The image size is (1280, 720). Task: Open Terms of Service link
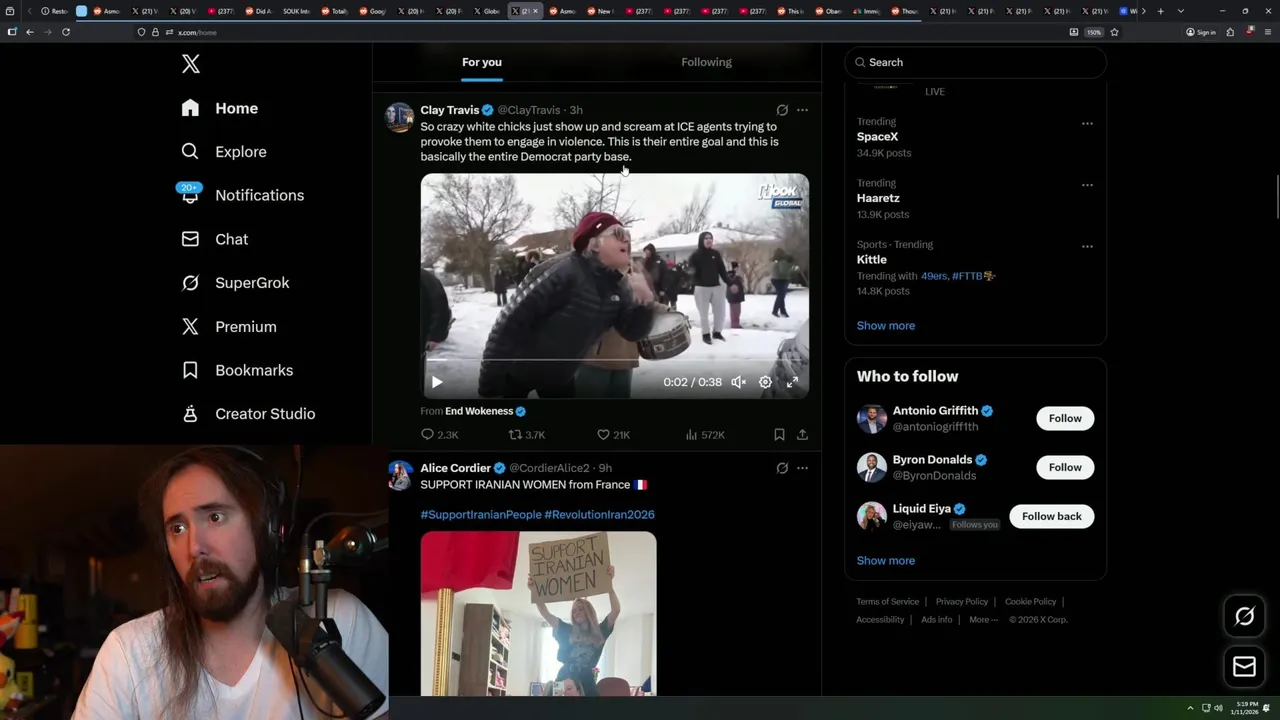[887, 602]
